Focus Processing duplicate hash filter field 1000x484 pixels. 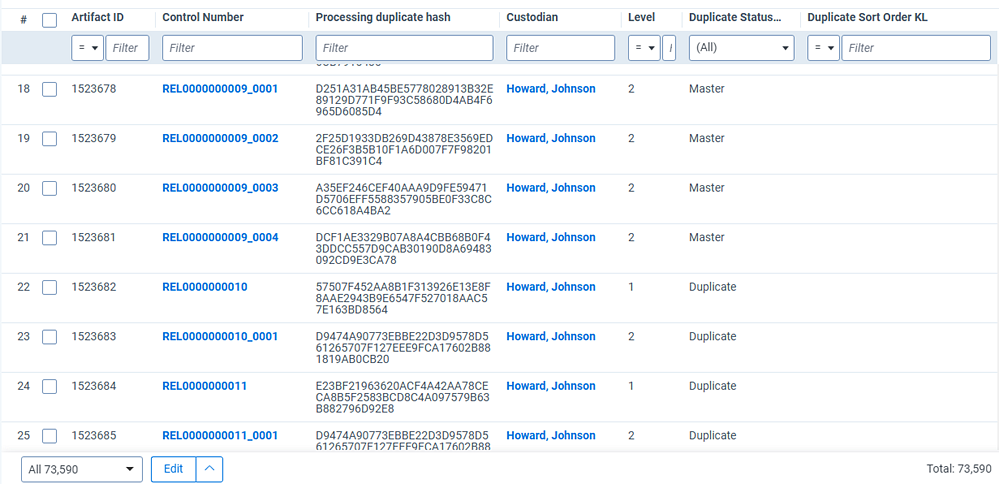pyautogui.click(x=404, y=48)
